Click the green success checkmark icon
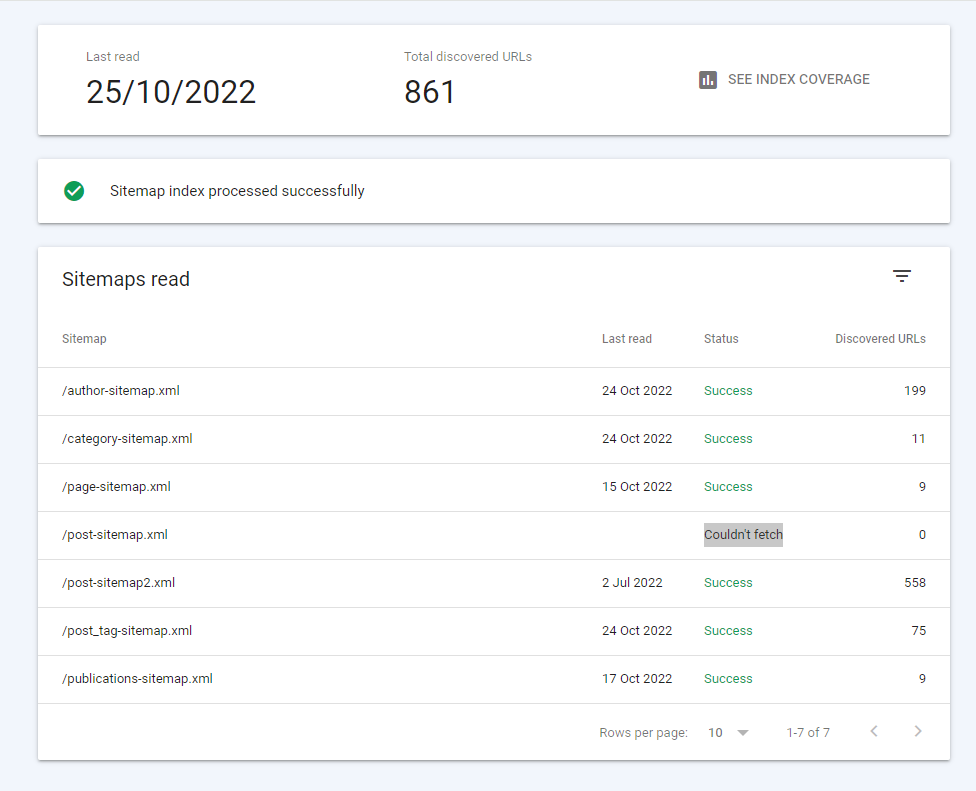This screenshot has height=791, width=976. [x=74, y=191]
